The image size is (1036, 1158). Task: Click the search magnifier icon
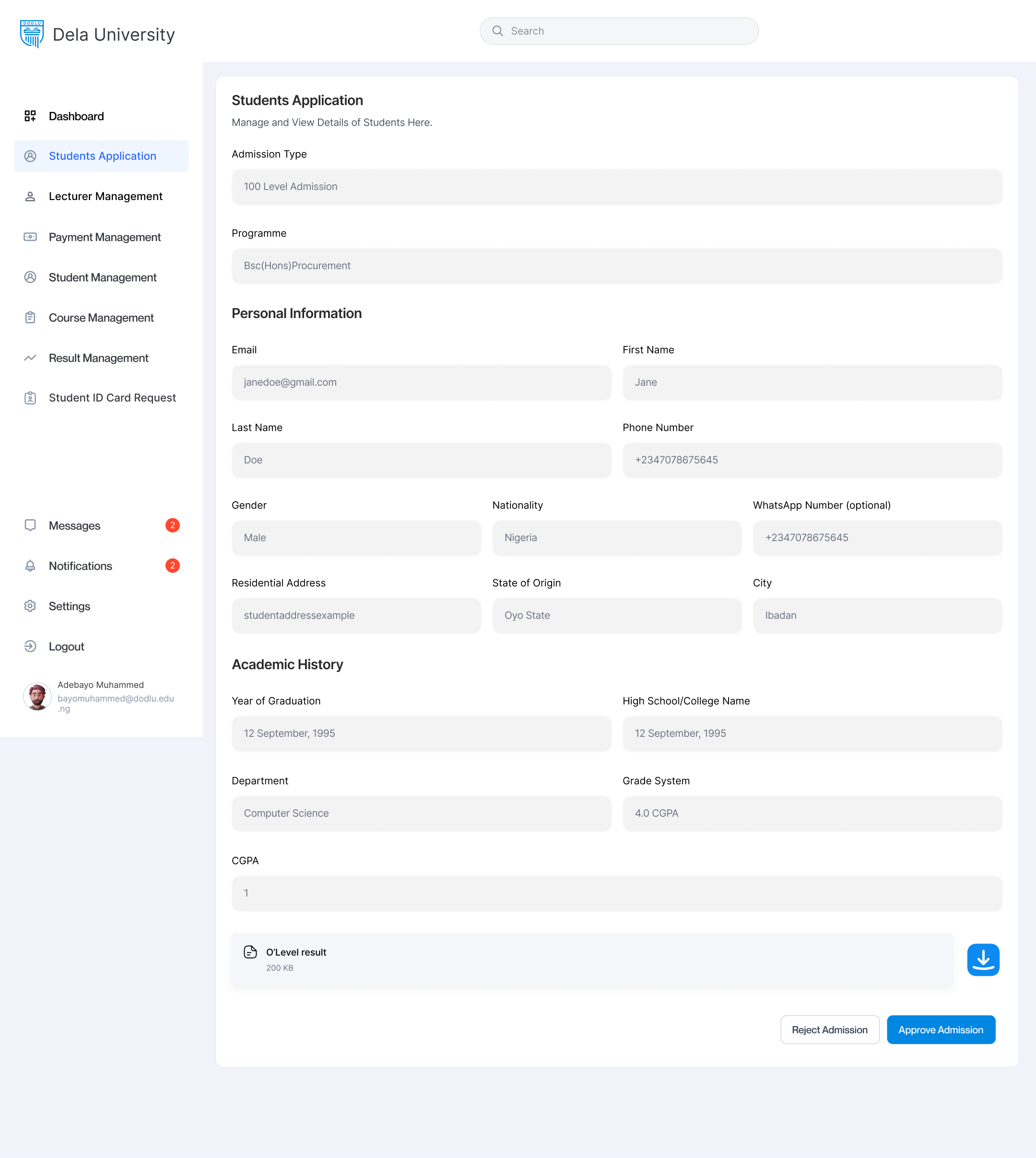pos(498,31)
